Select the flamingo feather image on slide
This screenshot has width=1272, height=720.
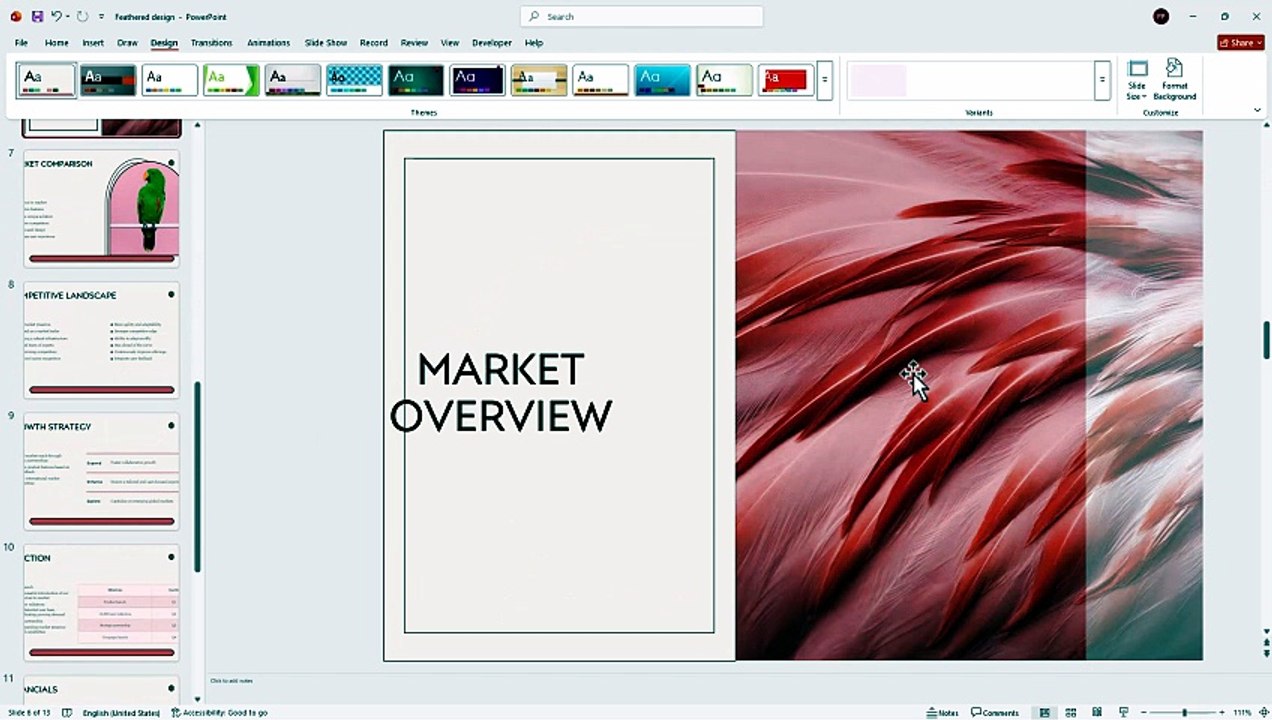pos(969,395)
